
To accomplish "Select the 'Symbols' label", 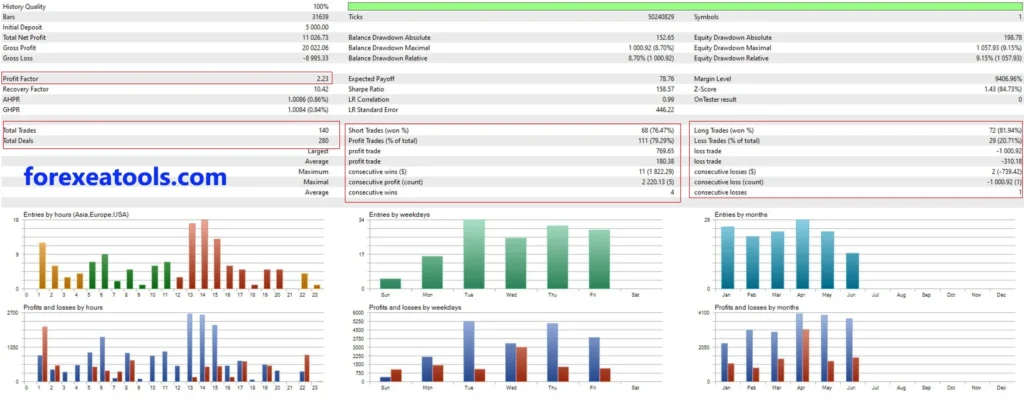I will click(707, 17).
